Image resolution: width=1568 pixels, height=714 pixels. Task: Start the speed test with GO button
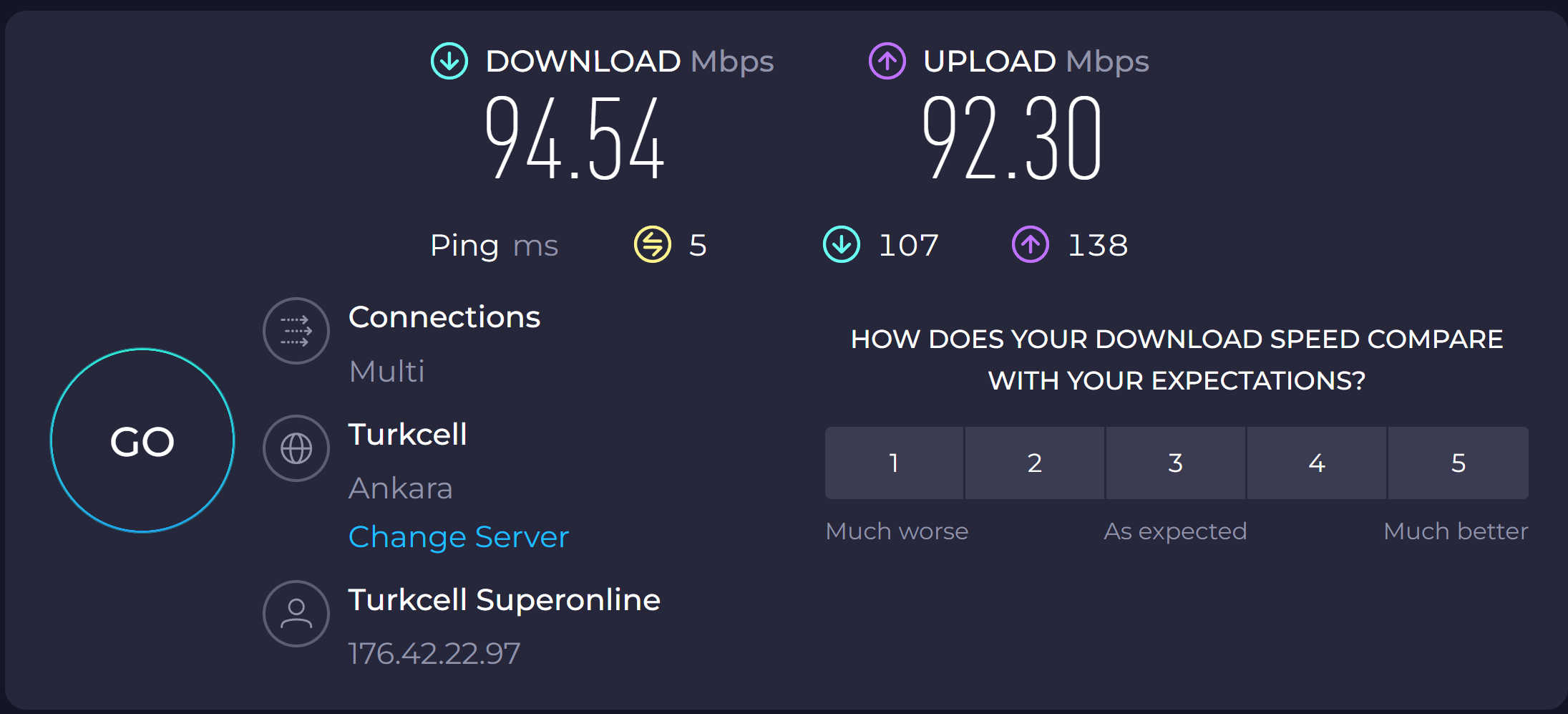point(142,441)
